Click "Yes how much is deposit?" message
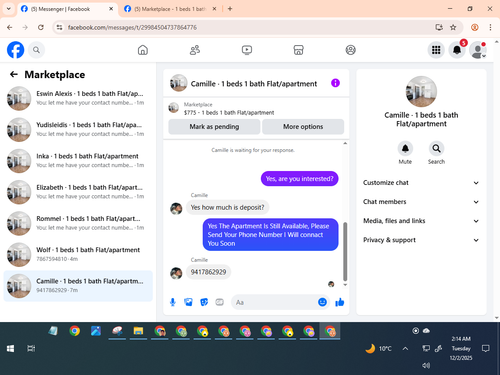 pyautogui.click(x=227, y=207)
